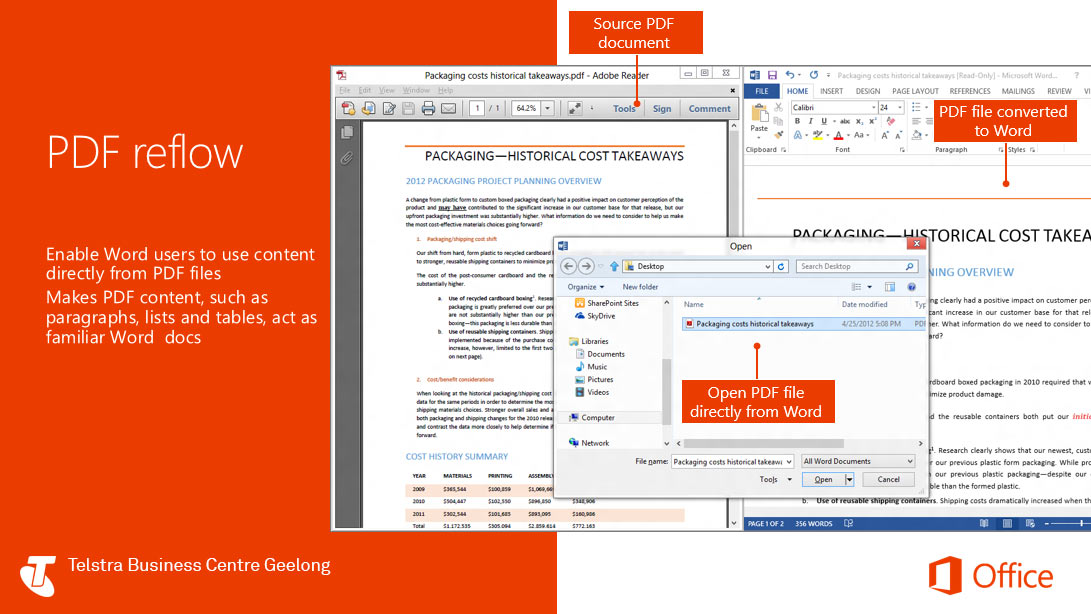This screenshot has height=614, width=1091.
Task: Toggle Subscript in Word ribbon
Action: (x=859, y=121)
